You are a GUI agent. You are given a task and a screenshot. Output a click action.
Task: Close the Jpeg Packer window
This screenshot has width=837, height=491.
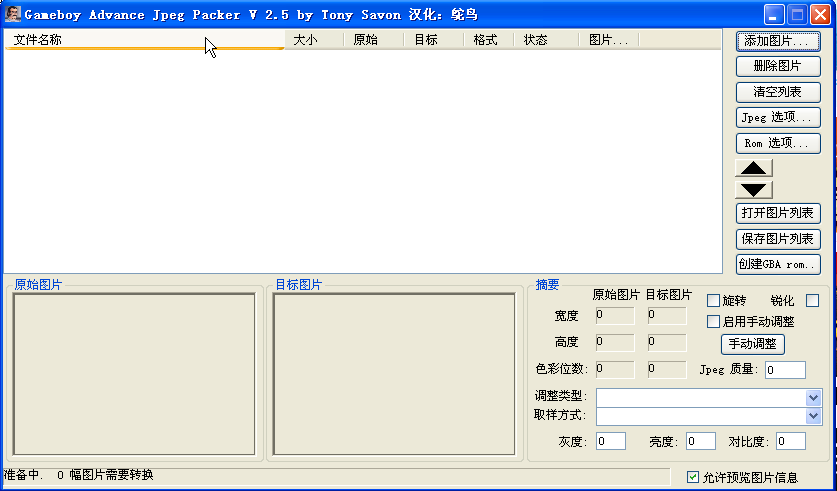pos(820,14)
